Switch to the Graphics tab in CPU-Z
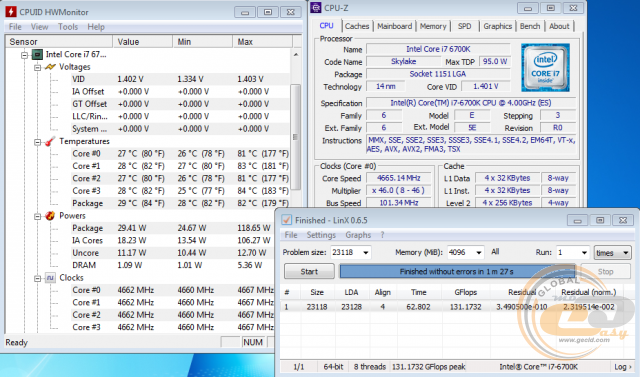 coord(498,26)
